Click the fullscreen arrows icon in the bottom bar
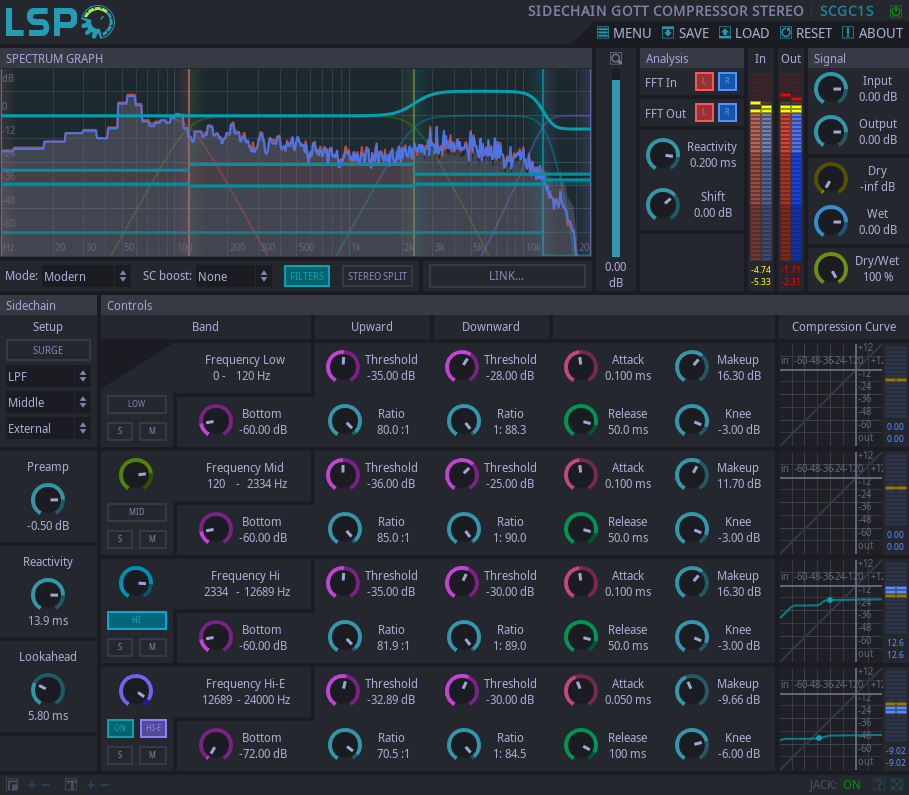Screen dimensions: 909x795 pos(897,785)
